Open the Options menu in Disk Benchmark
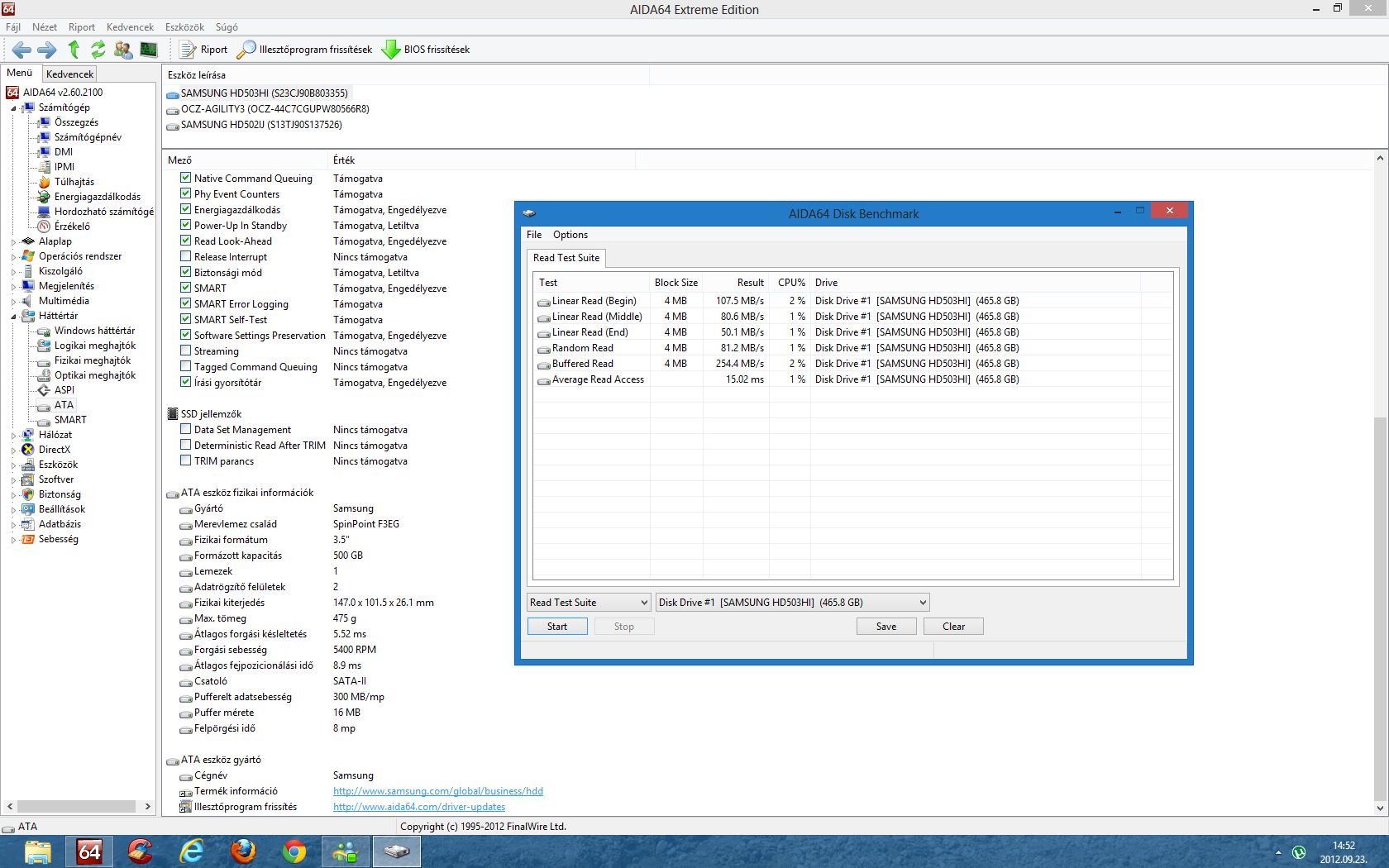Image resolution: width=1389 pixels, height=868 pixels. pyautogui.click(x=570, y=235)
